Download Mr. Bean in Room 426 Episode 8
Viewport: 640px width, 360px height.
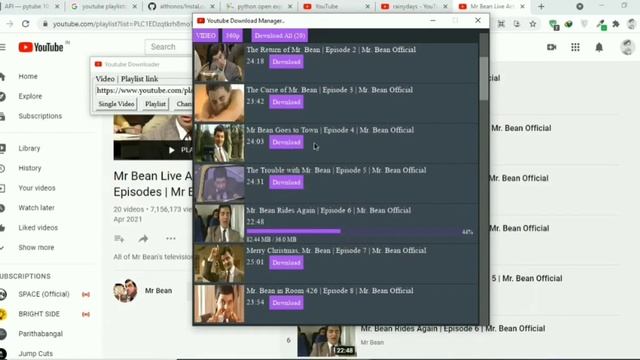[286, 303]
